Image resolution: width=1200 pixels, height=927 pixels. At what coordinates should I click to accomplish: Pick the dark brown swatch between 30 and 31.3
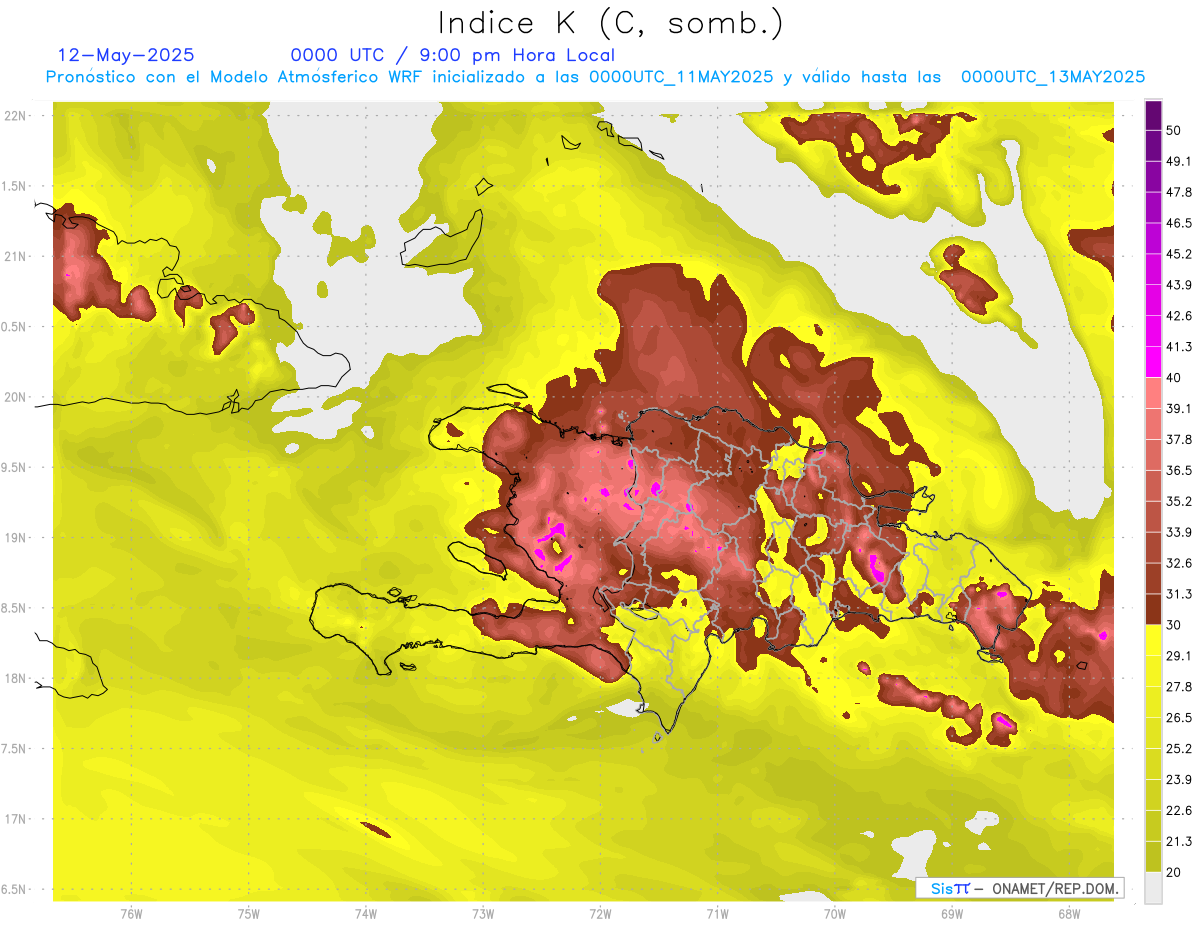[1153, 609]
